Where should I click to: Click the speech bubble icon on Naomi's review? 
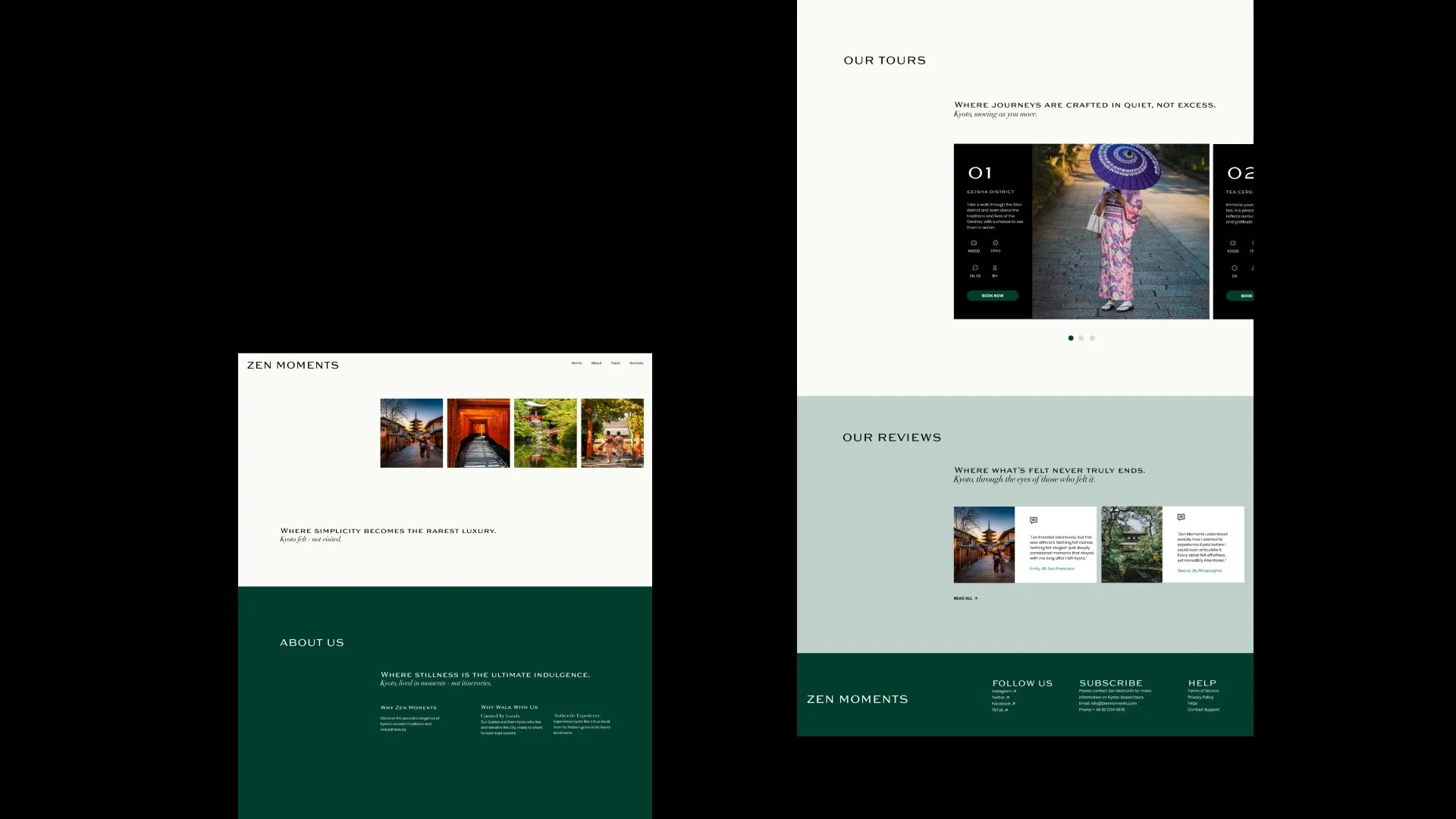[x=1181, y=517]
